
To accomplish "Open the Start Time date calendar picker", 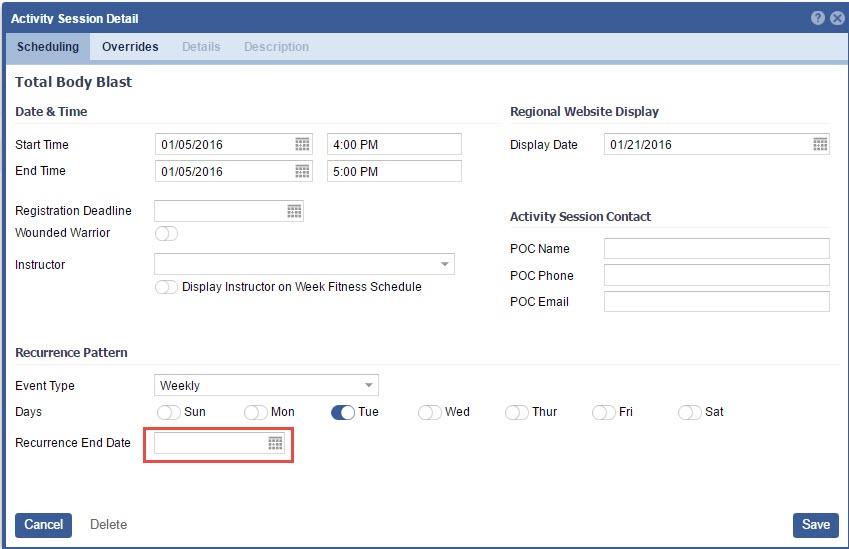I will (x=302, y=144).
